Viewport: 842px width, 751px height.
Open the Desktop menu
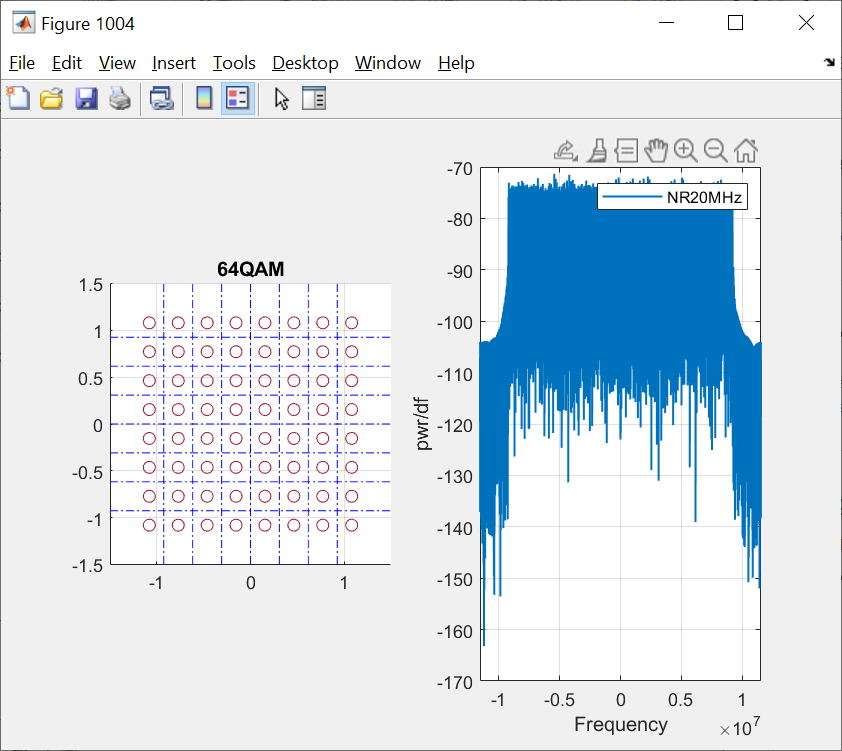305,62
